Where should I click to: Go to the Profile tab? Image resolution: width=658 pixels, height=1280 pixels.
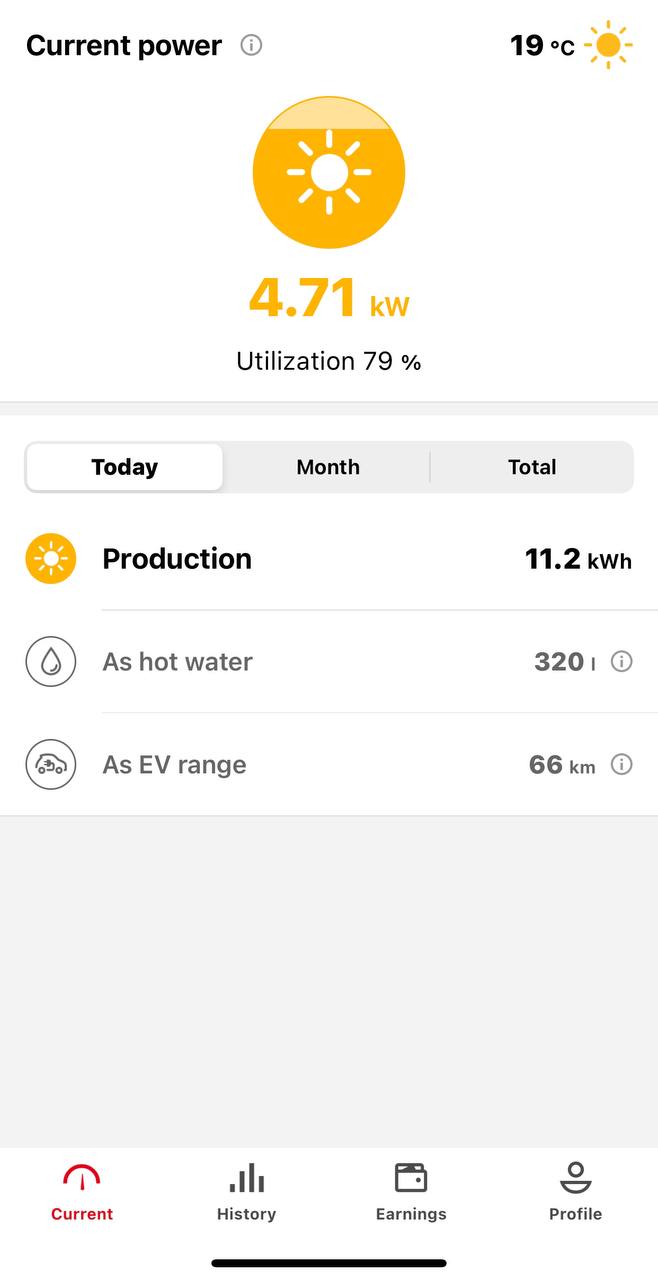coord(575,1192)
